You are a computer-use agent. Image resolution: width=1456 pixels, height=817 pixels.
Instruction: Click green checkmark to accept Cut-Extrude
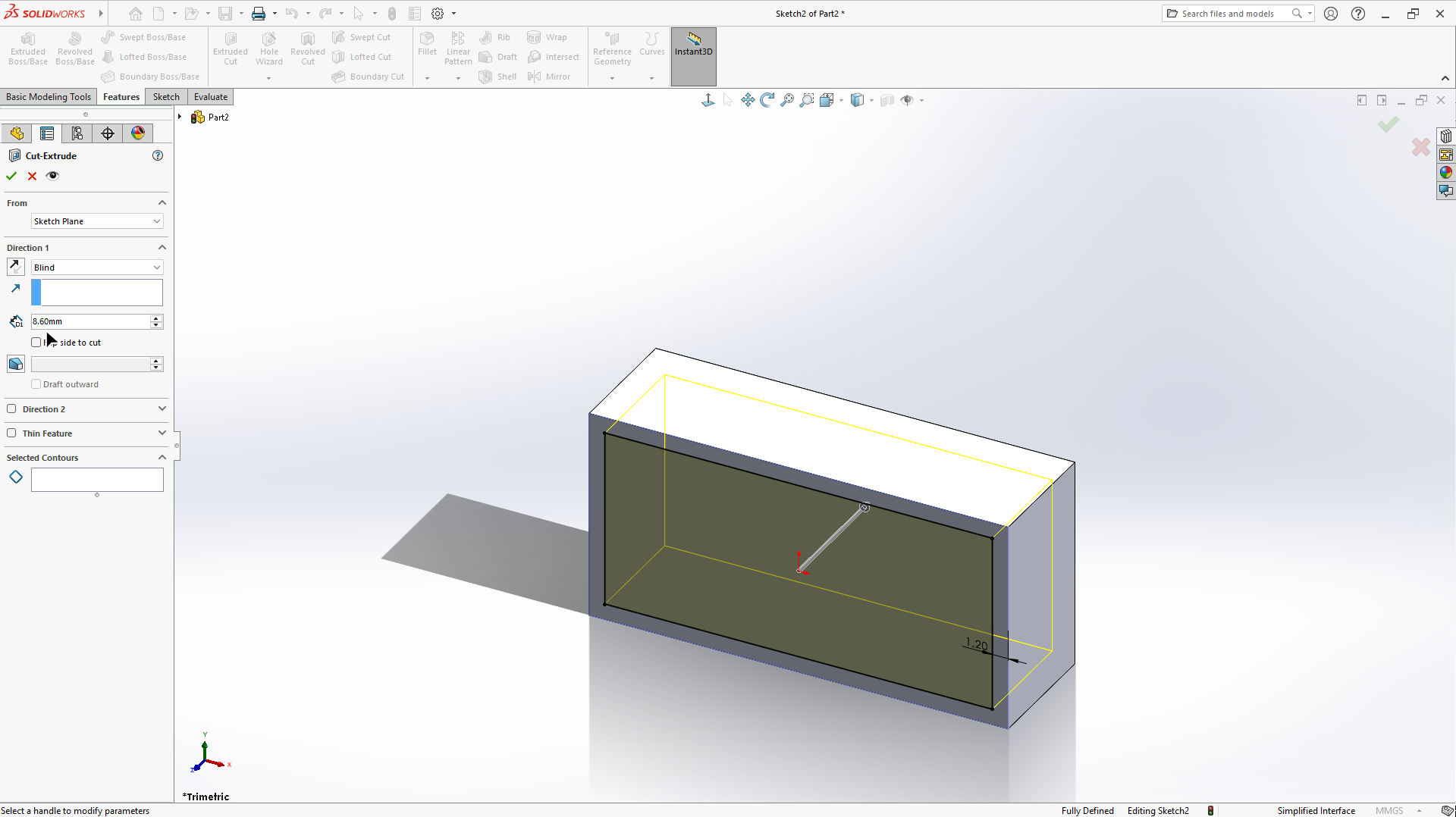click(11, 176)
